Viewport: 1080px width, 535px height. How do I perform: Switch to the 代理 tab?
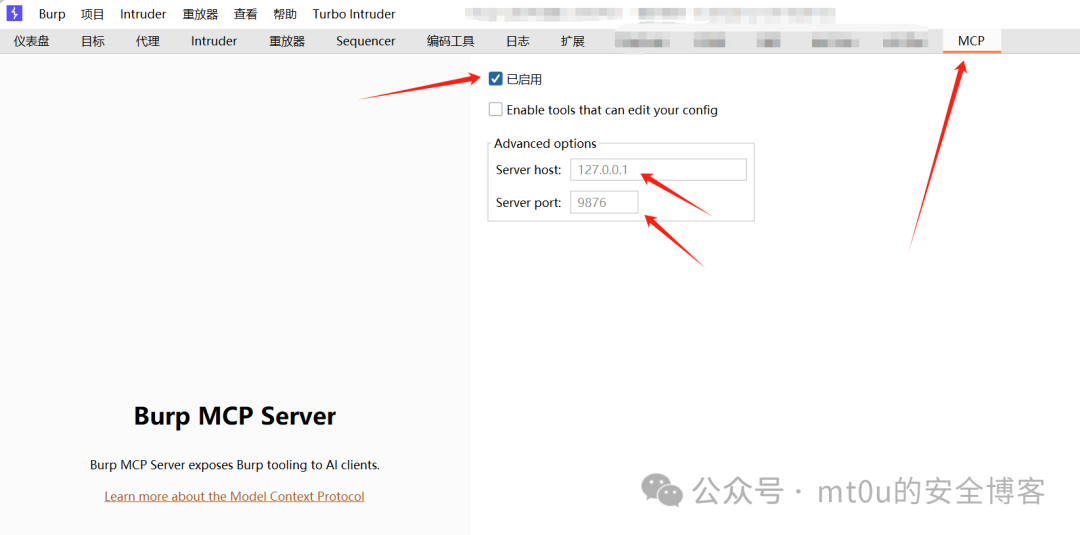(147, 41)
